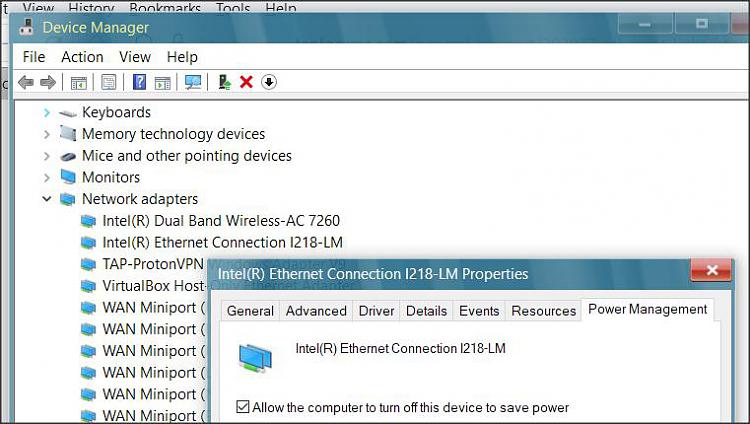Minimize the Device Manager window

645,24
